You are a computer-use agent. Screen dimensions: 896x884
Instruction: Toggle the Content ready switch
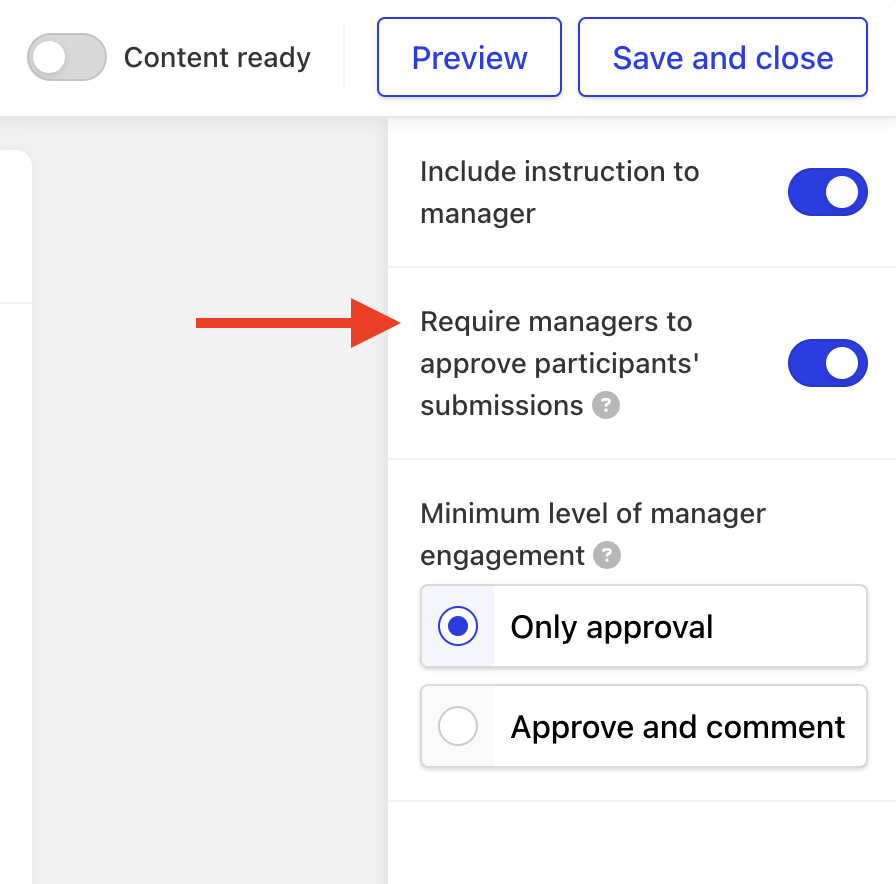(67, 57)
